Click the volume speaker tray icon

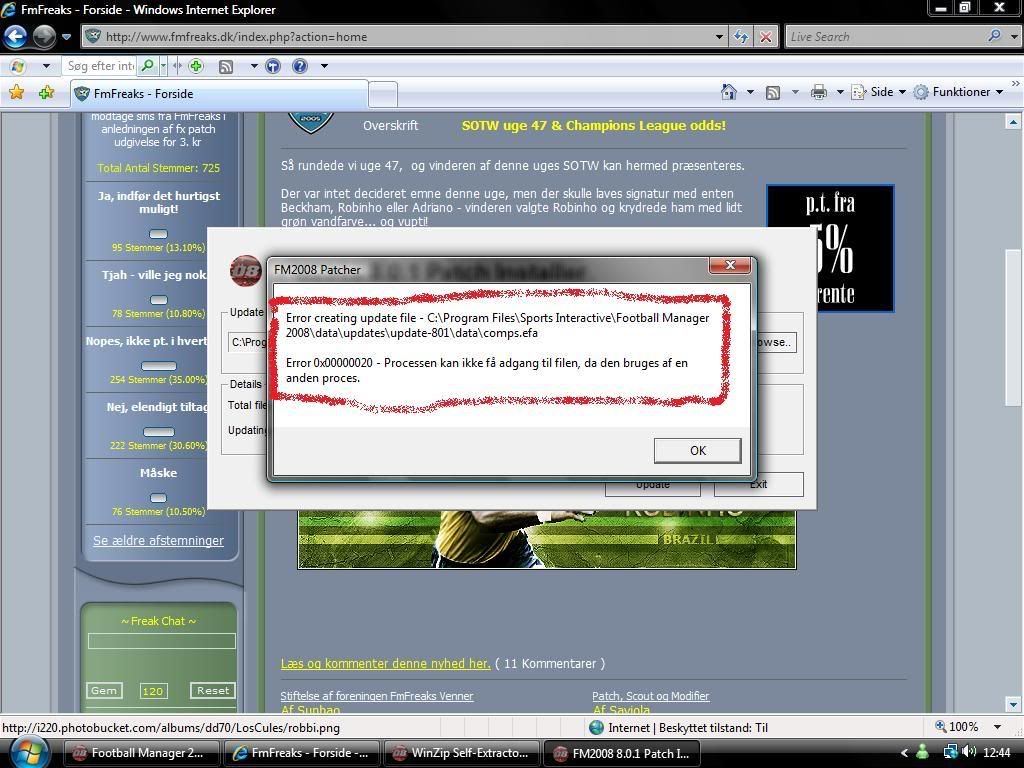(969, 752)
